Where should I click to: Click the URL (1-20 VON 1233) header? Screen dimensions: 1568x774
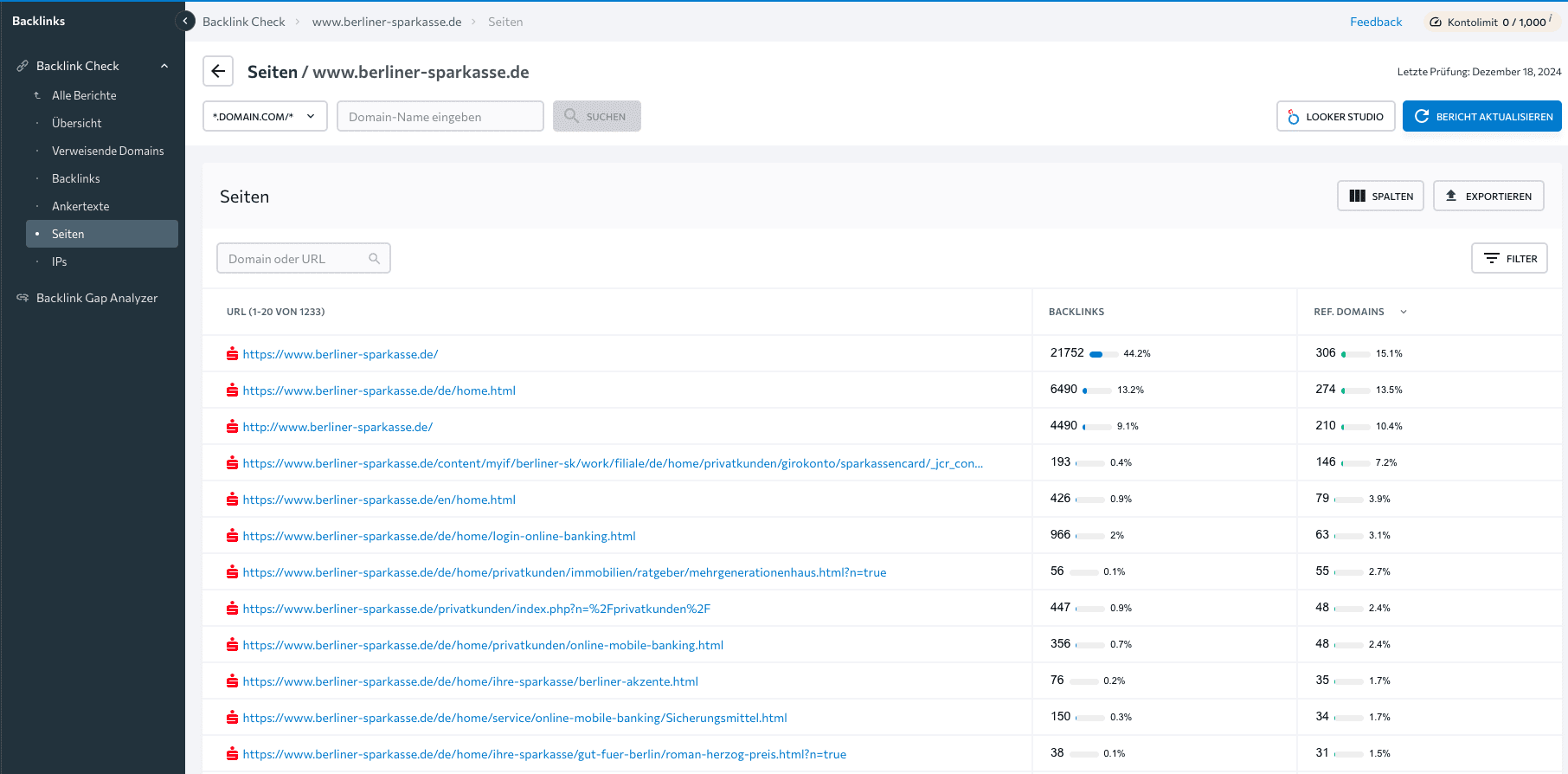(275, 312)
